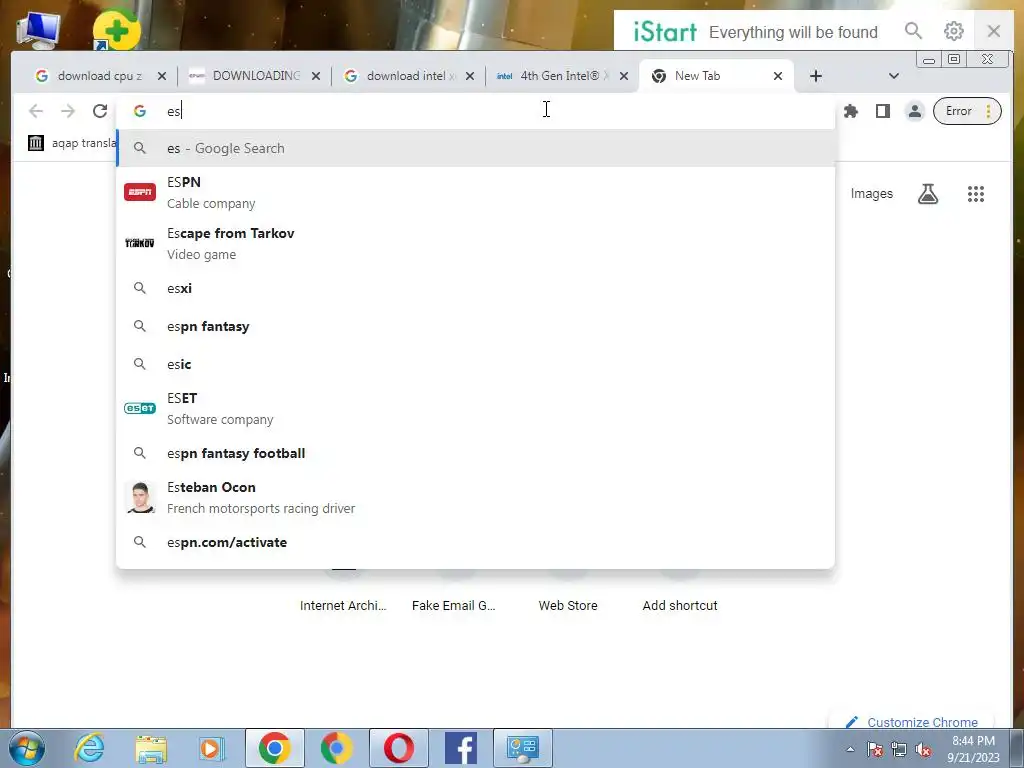Image resolution: width=1024 pixels, height=768 pixels.
Task: Click the iStart search magnifier icon
Action: tap(913, 31)
